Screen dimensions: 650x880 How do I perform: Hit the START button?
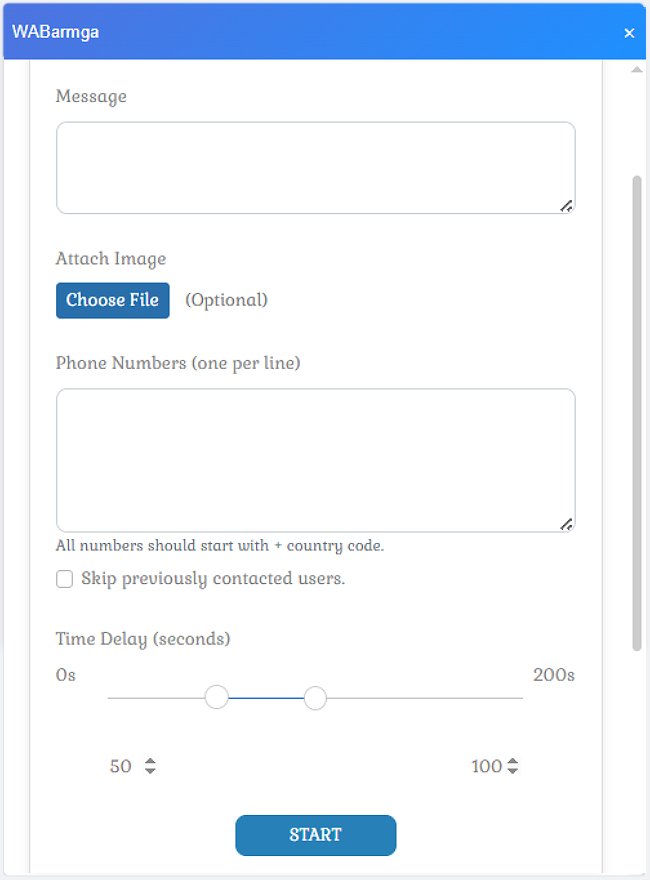pyautogui.click(x=315, y=835)
